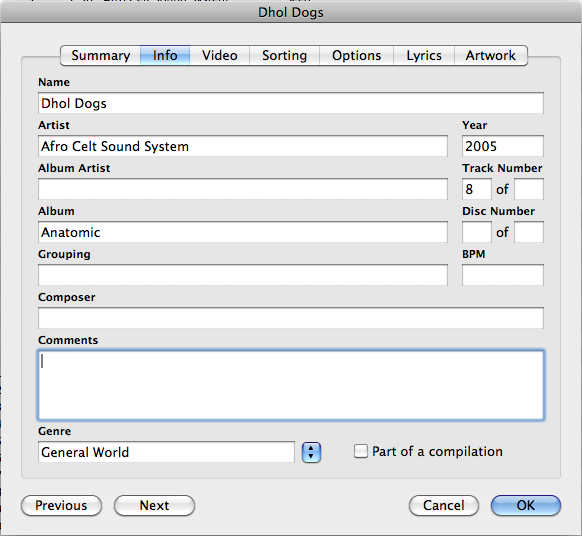Focus the Album Artist field
582x536 pixels.
243,189
